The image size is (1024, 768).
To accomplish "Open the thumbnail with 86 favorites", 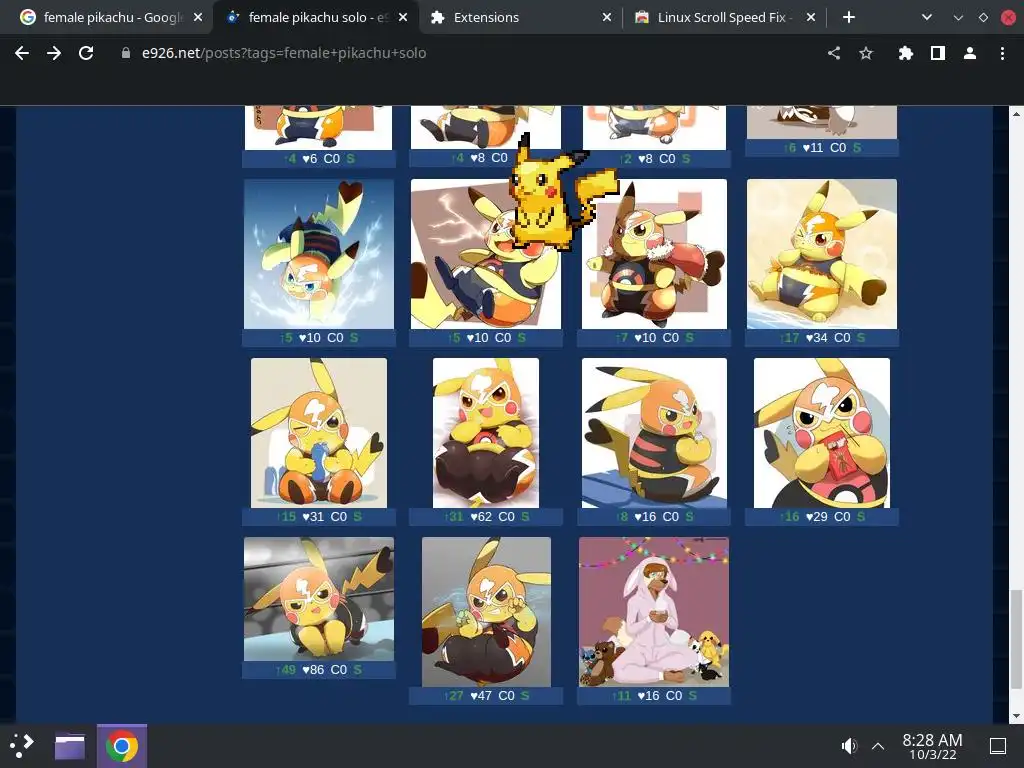I will point(319,599).
